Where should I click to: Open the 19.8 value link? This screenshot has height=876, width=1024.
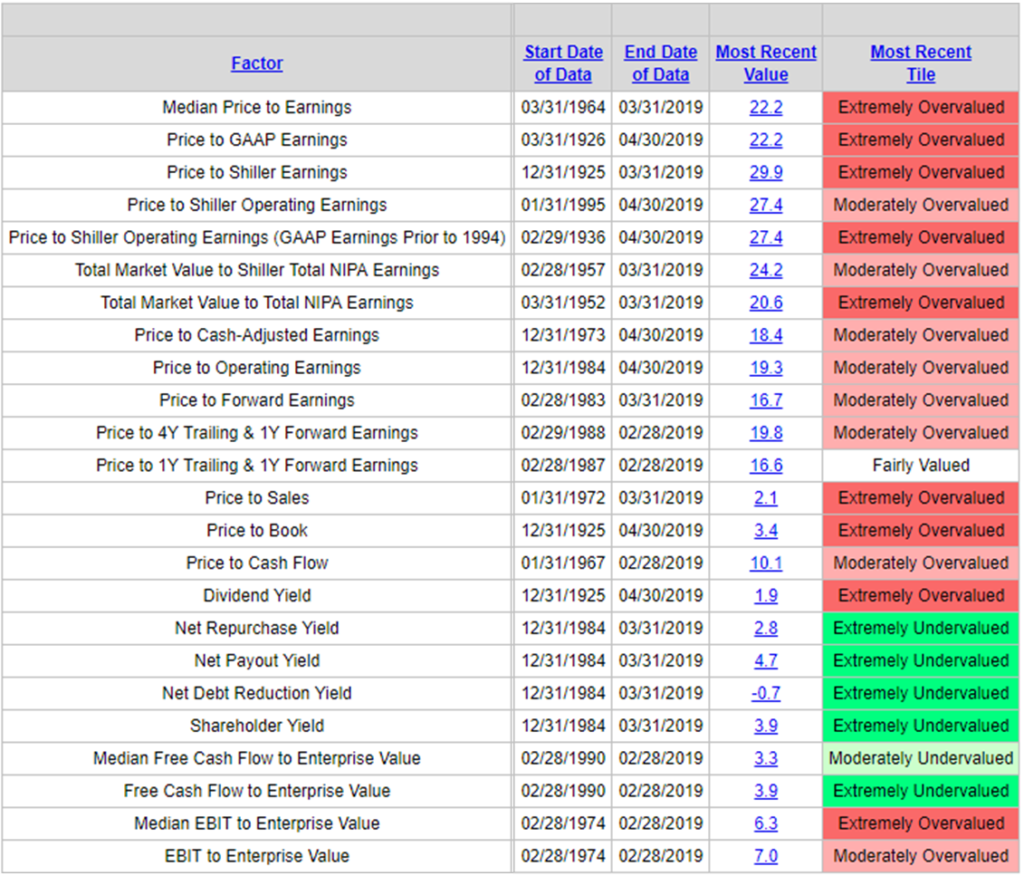pyautogui.click(x=766, y=433)
